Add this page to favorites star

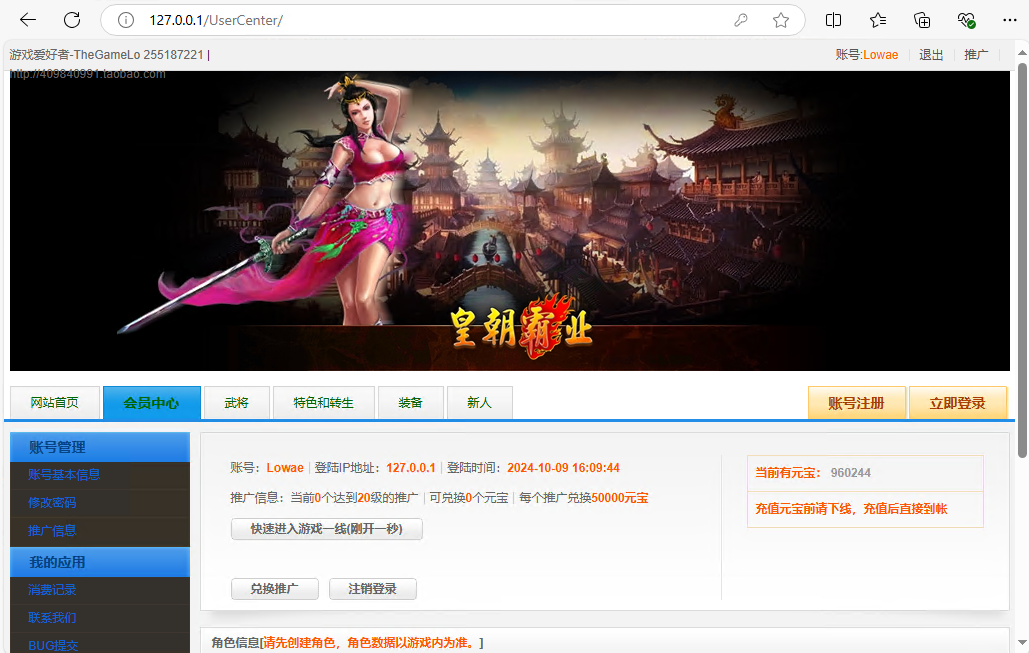[780, 20]
